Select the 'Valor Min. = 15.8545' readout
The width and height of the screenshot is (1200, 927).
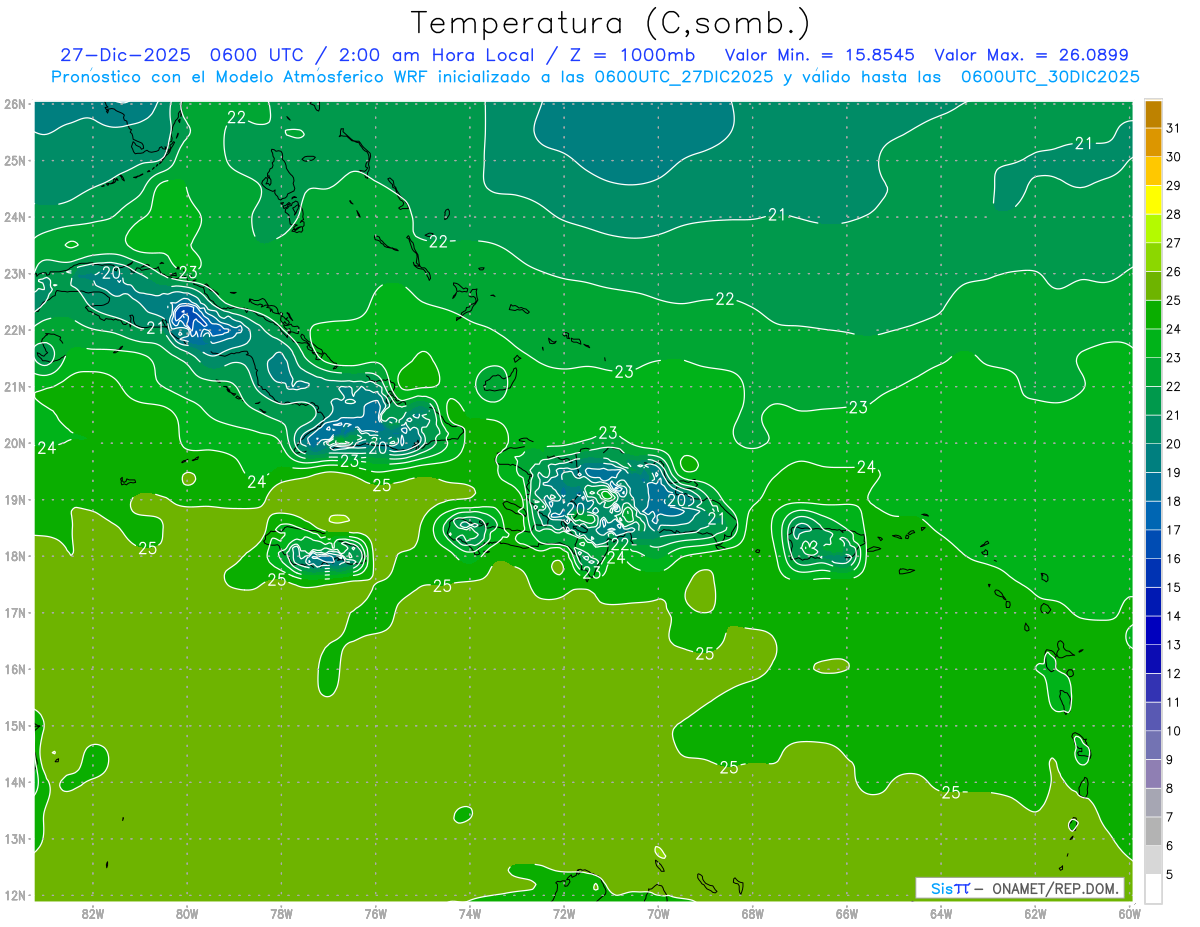tap(820, 55)
